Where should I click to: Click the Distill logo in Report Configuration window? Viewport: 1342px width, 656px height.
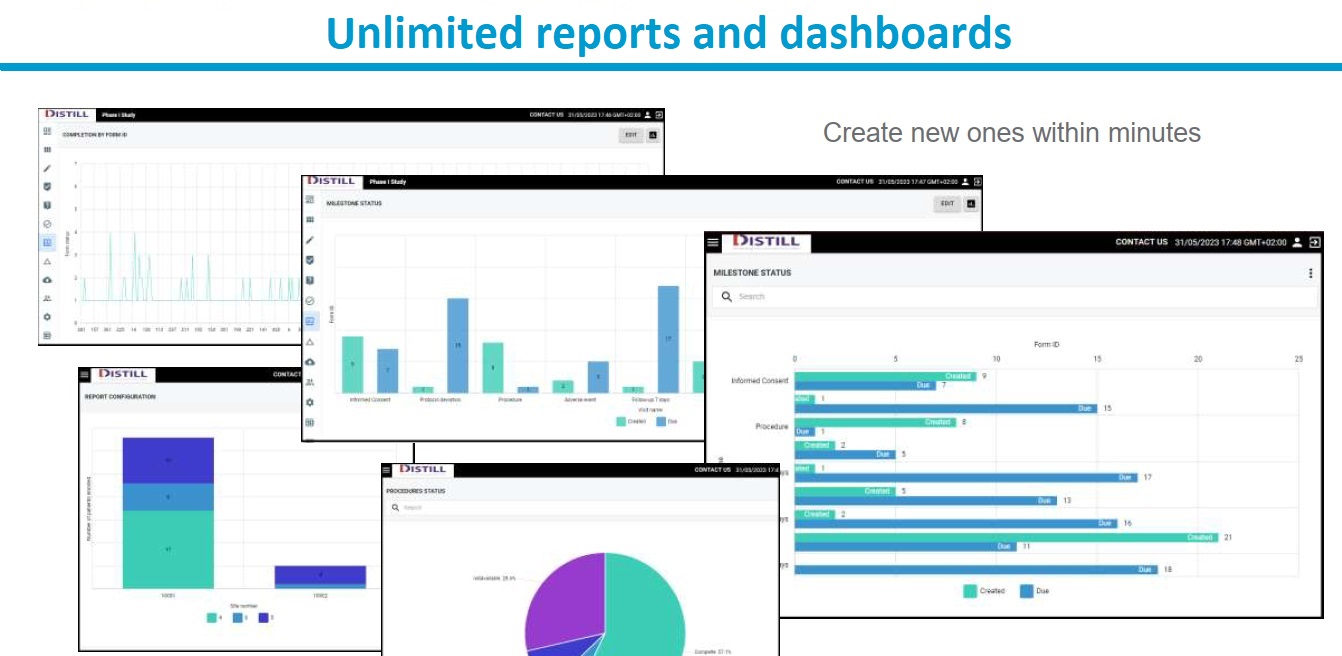pos(123,374)
